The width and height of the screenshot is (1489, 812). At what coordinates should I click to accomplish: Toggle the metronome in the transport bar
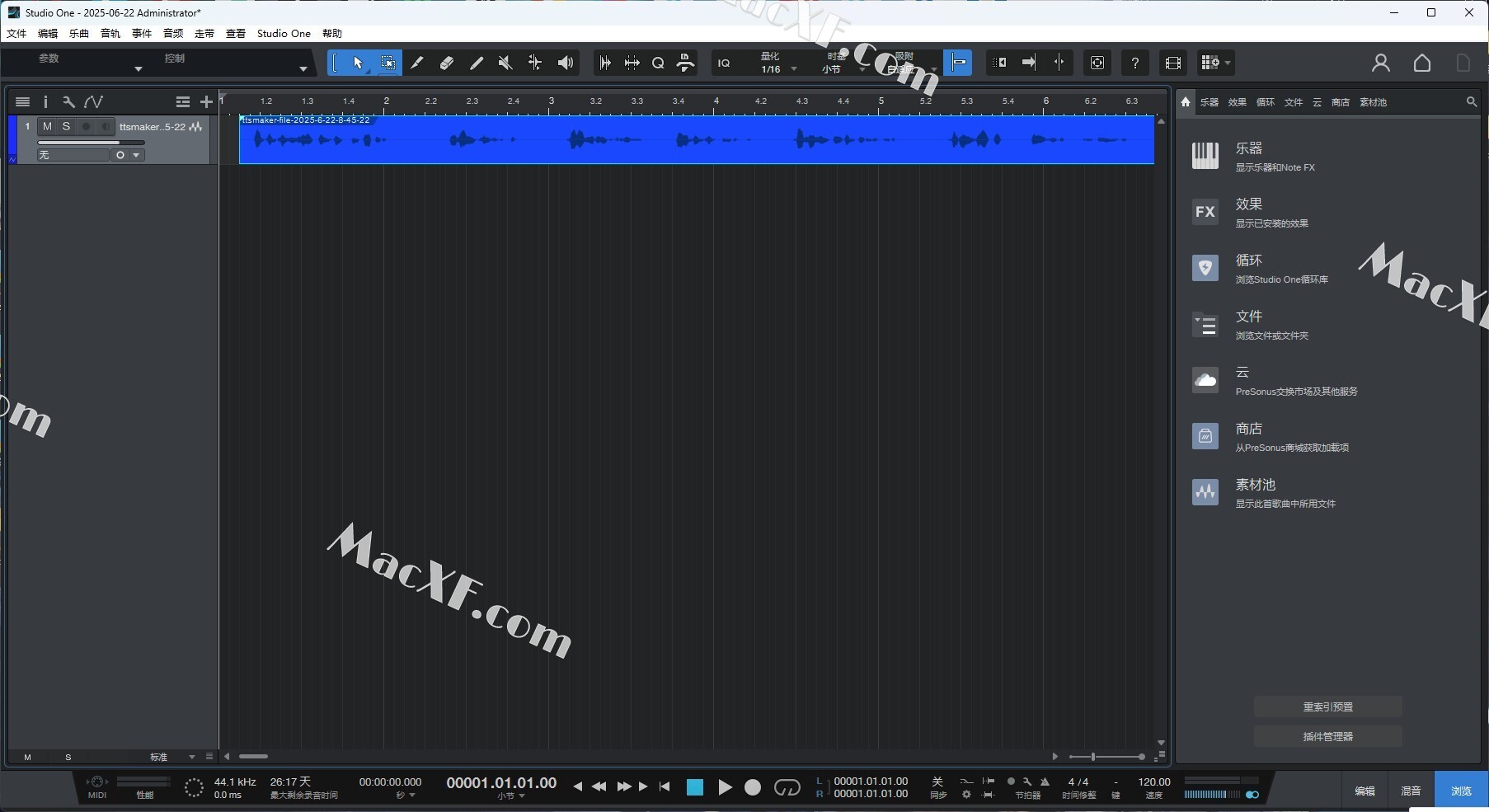1045,781
